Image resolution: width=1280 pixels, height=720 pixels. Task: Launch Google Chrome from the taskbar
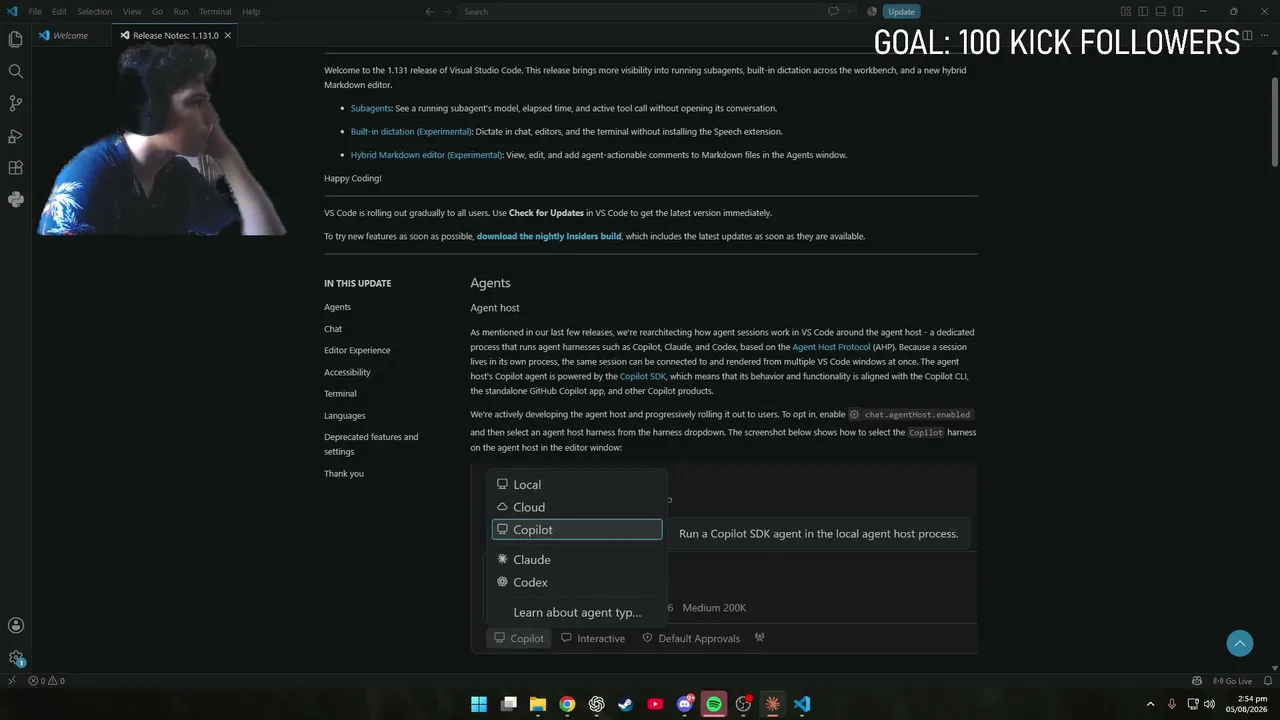[567, 704]
